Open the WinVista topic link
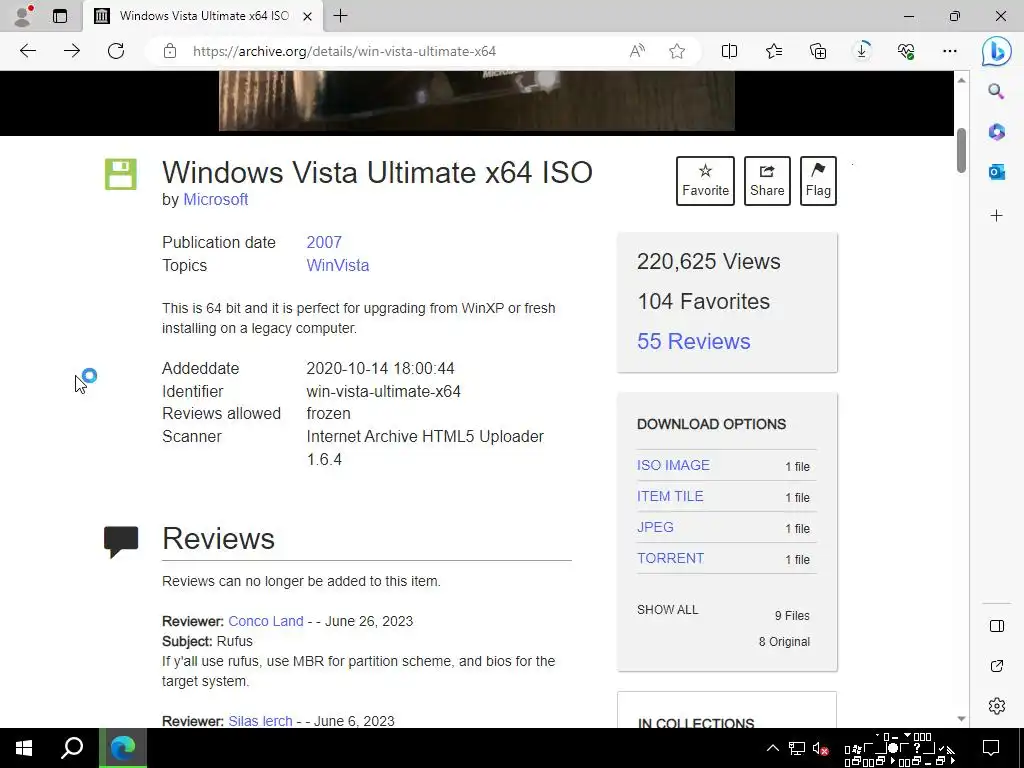Viewport: 1024px width, 768px height. [338, 265]
